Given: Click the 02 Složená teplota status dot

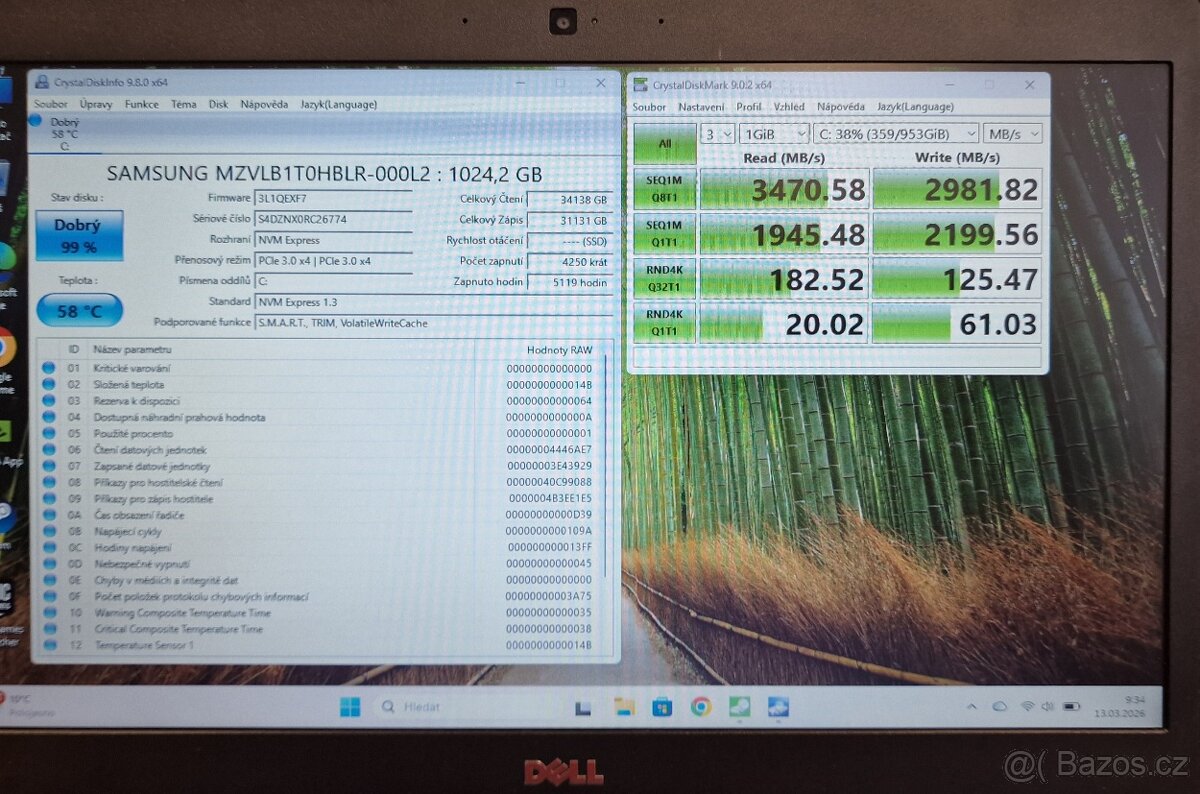Looking at the screenshot, I should [x=48, y=384].
